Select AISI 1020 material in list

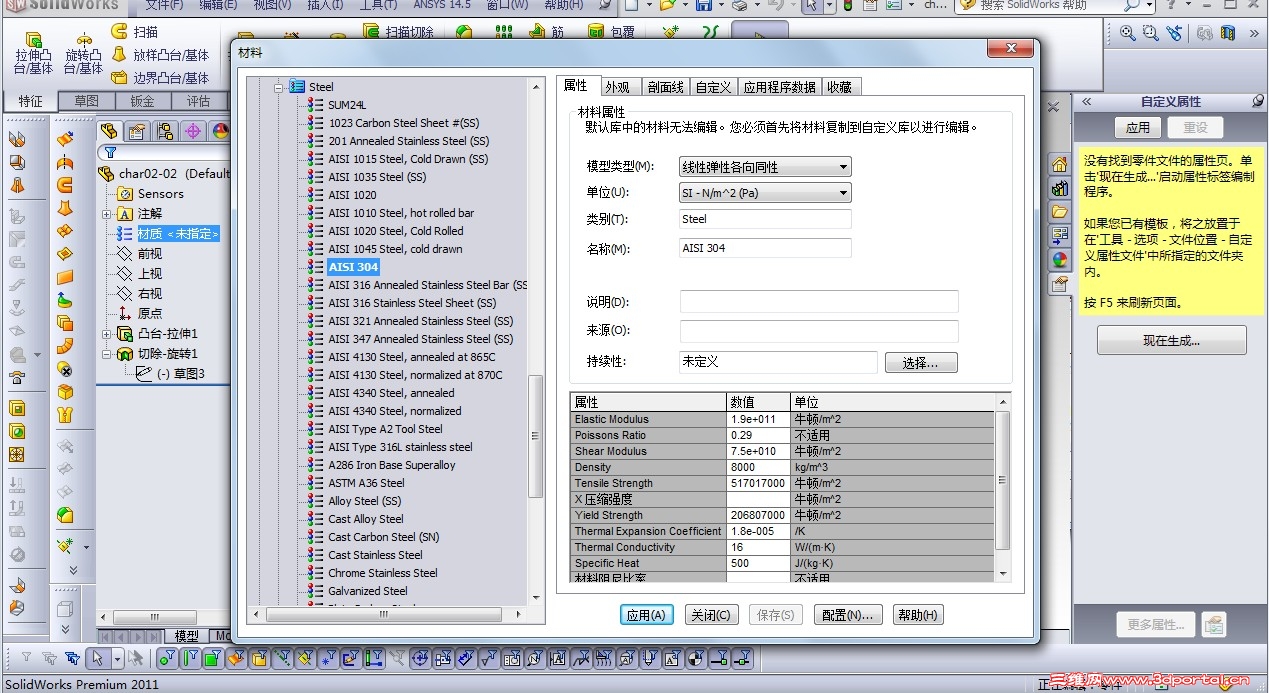[352, 195]
